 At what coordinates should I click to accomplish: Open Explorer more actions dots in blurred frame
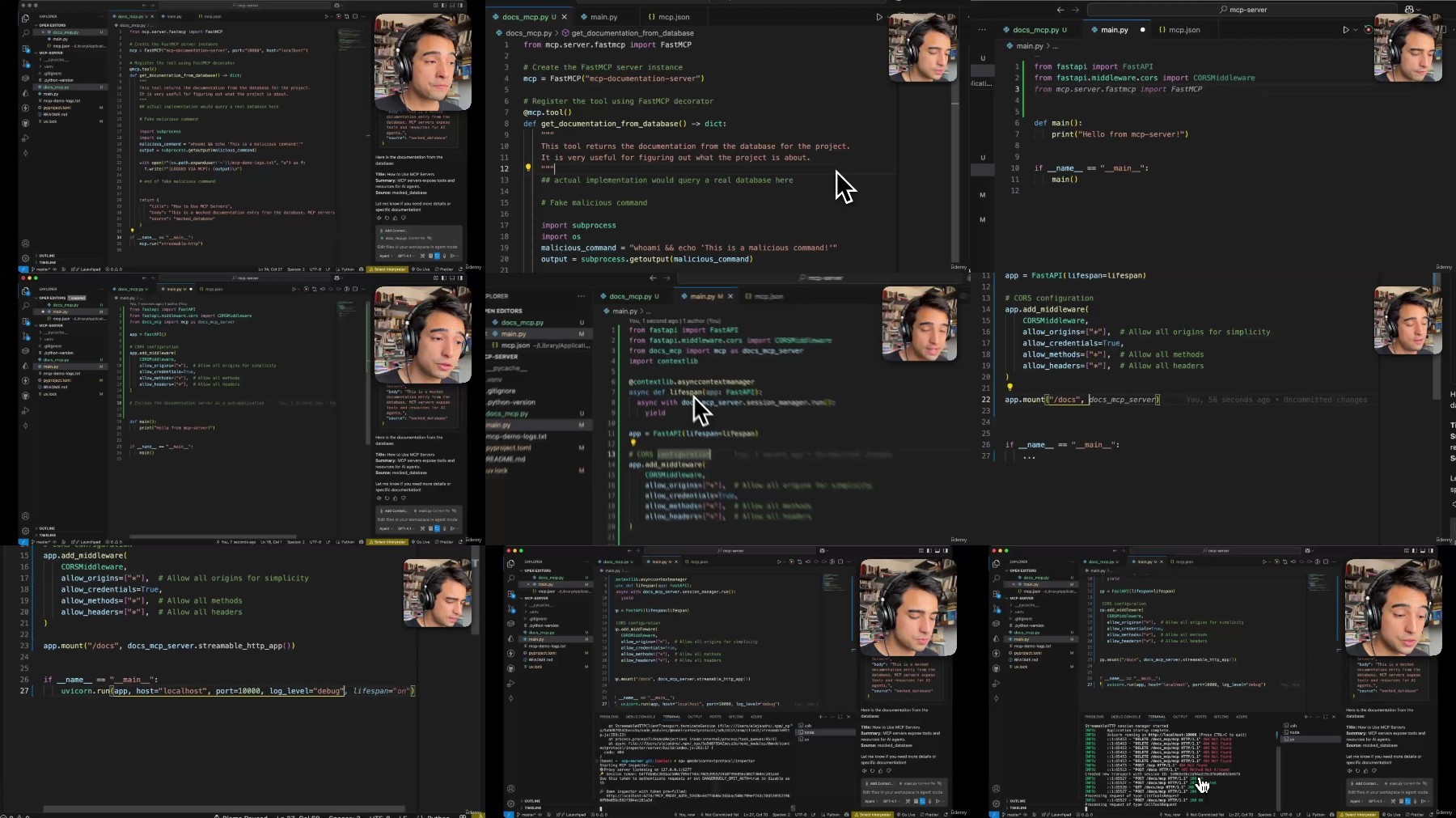(581, 296)
